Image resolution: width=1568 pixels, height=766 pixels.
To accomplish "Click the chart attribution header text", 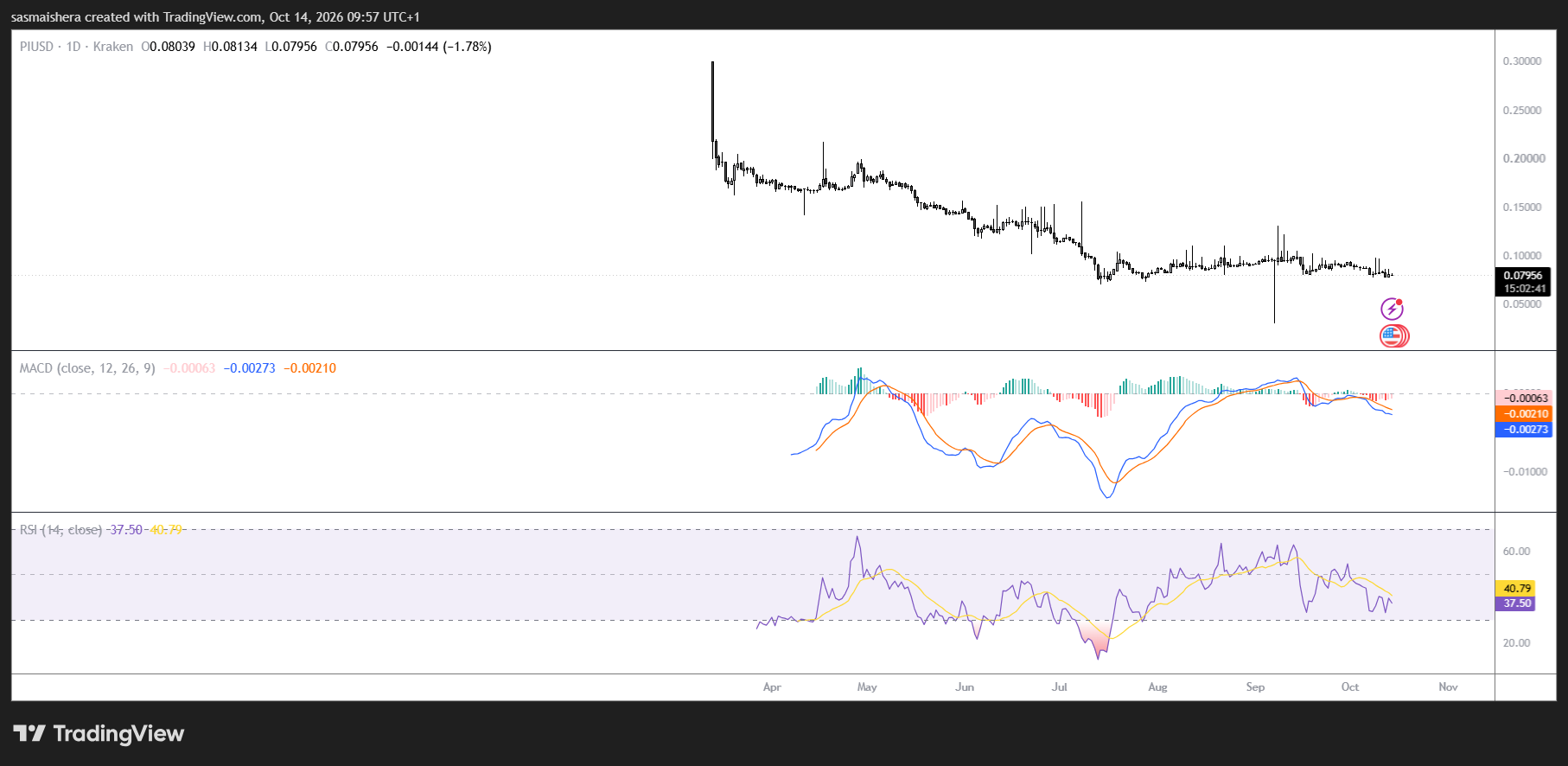I will [x=215, y=16].
